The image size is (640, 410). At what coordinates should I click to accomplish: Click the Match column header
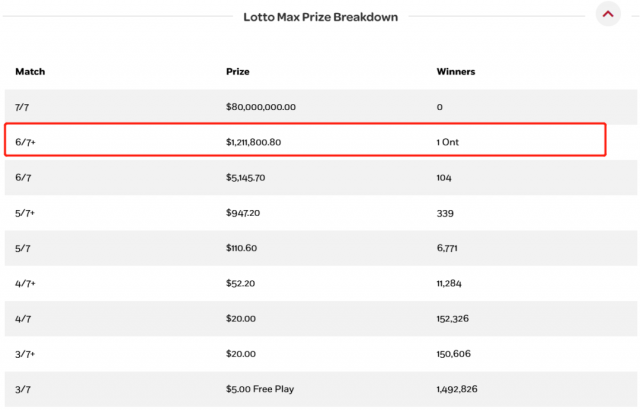click(30, 72)
